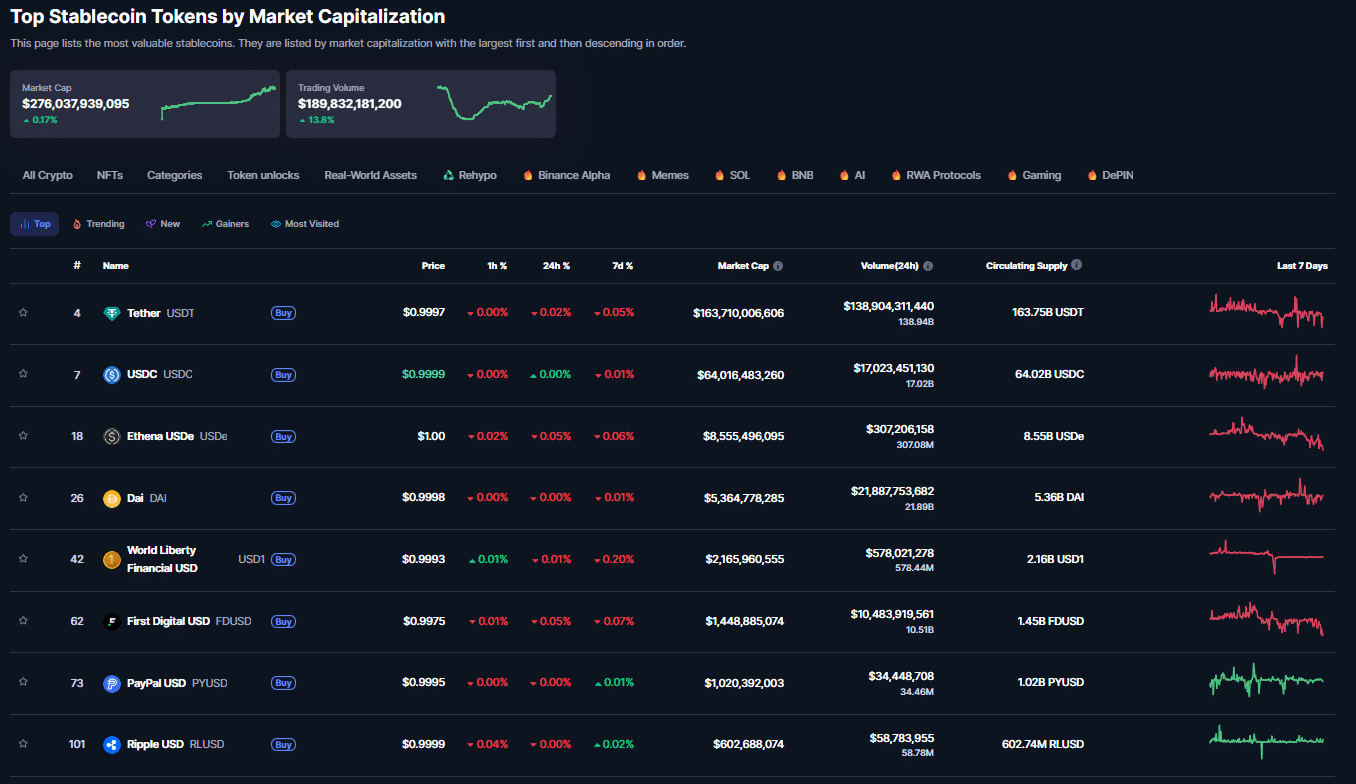This screenshot has width=1356, height=784.
Task: Open the Ripple USD name link
Action: (x=155, y=744)
